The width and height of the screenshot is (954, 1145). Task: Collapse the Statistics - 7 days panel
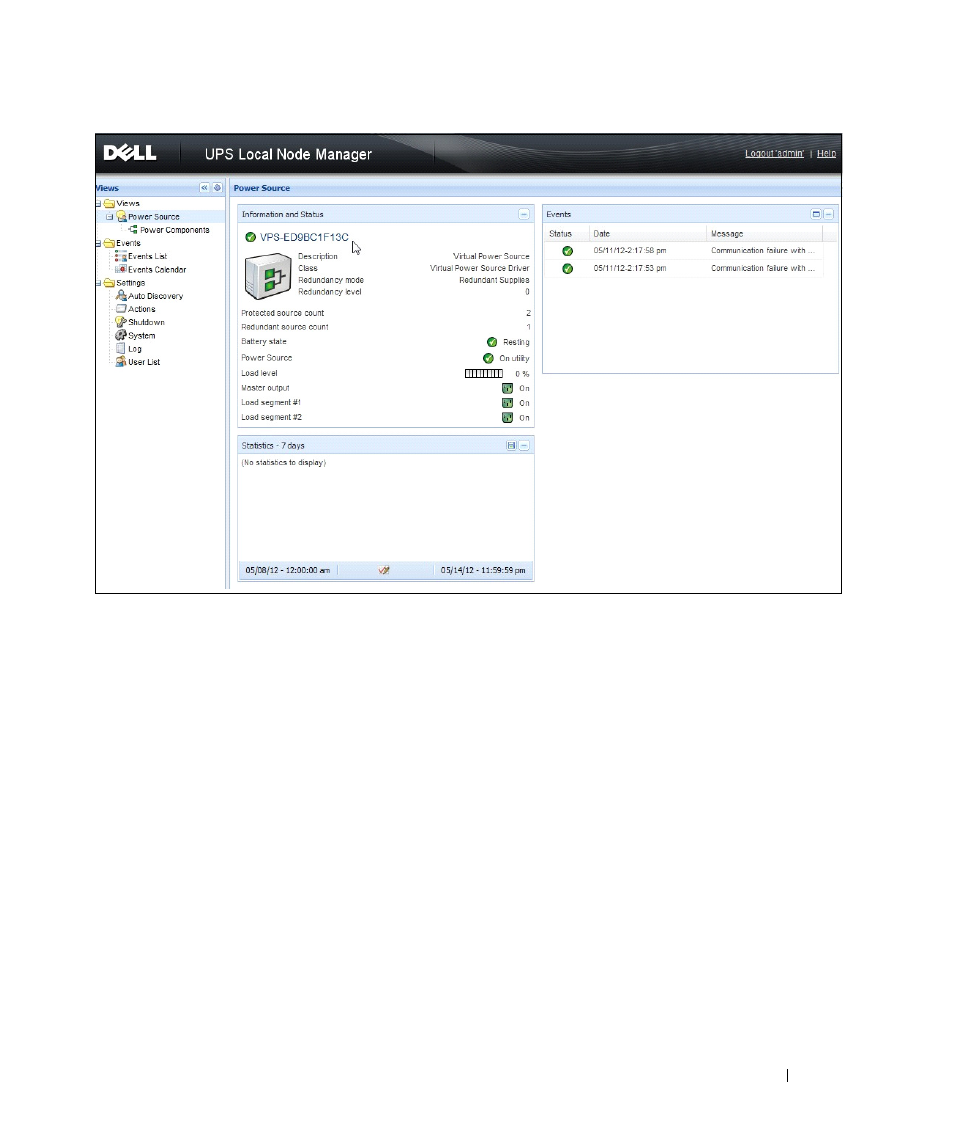(x=524, y=445)
